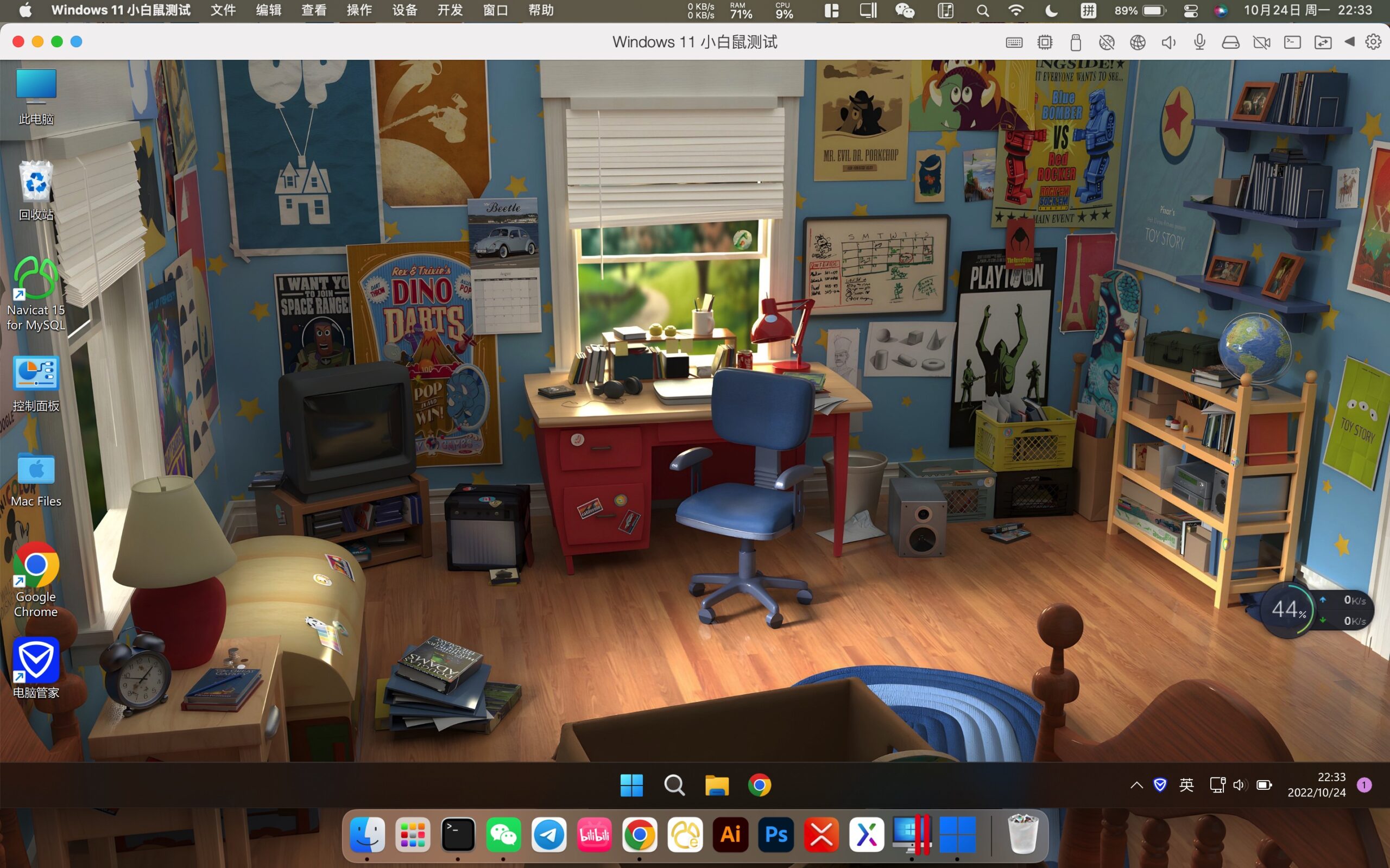The height and width of the screenshot is (868, 1390).
Task: Open Photoshop from the Dock
Action: [x=776, y=834]
